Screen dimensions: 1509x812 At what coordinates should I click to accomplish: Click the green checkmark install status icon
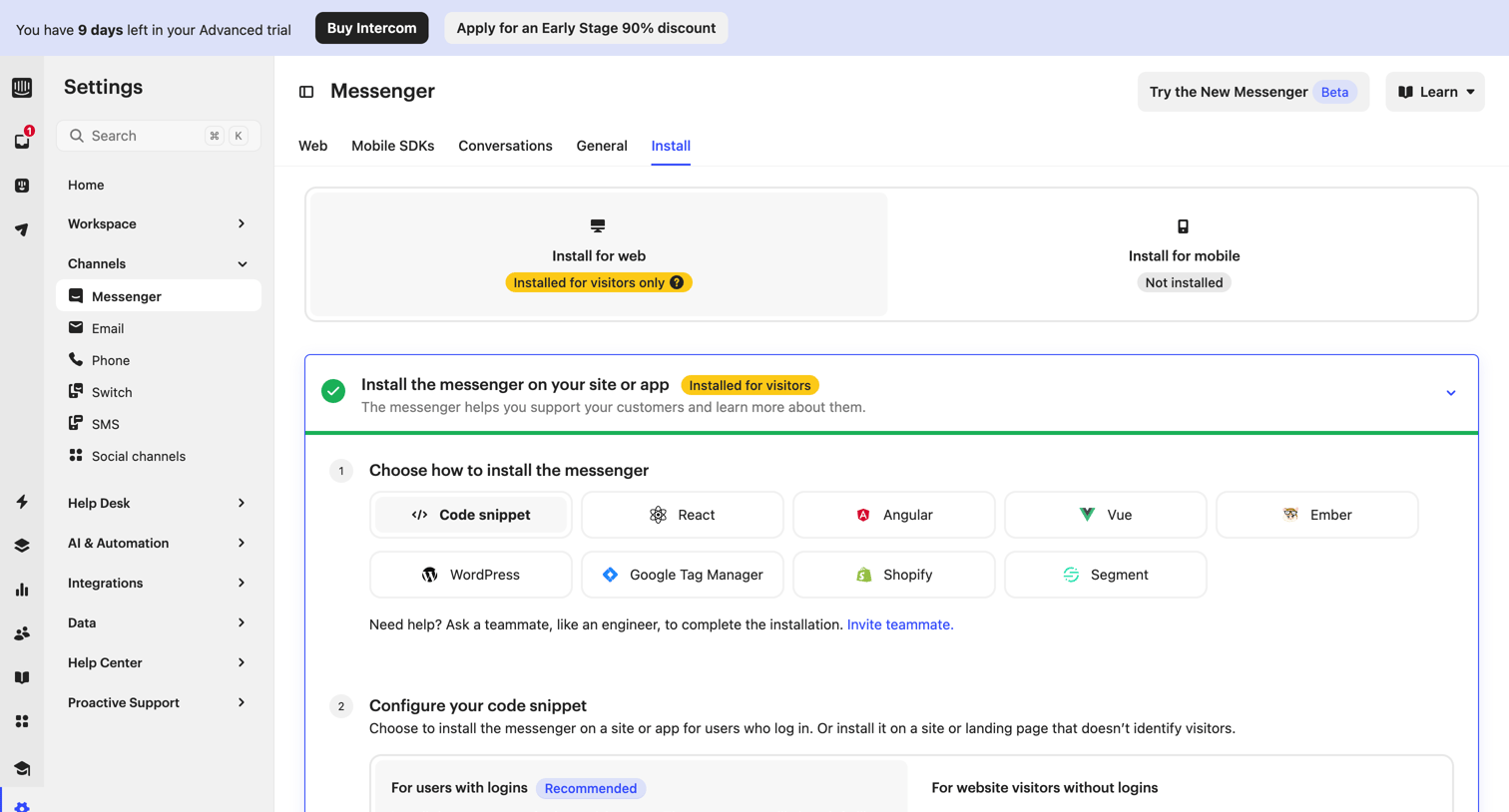coord(333,391)
